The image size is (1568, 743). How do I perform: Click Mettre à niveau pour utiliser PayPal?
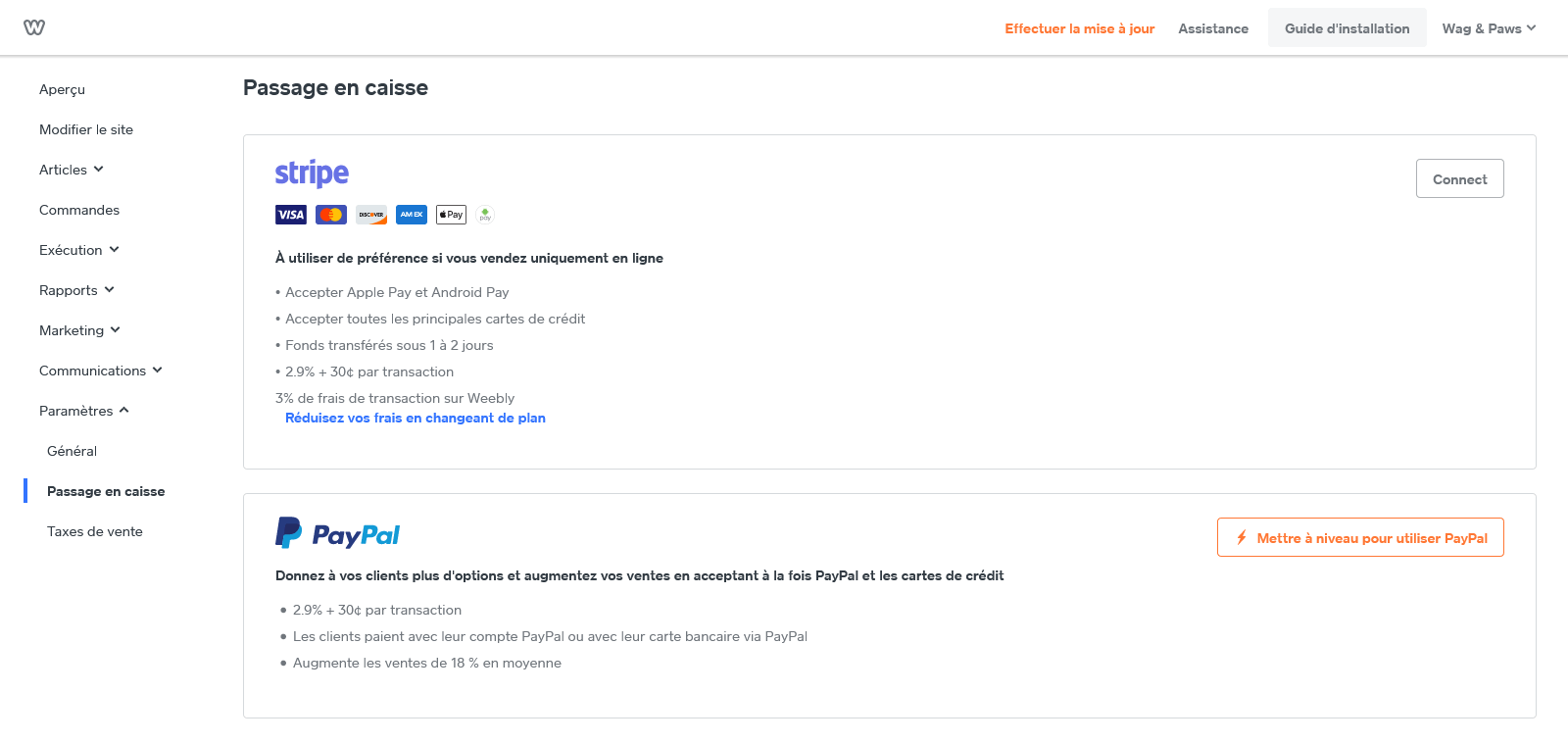[x=1360, y=537]
